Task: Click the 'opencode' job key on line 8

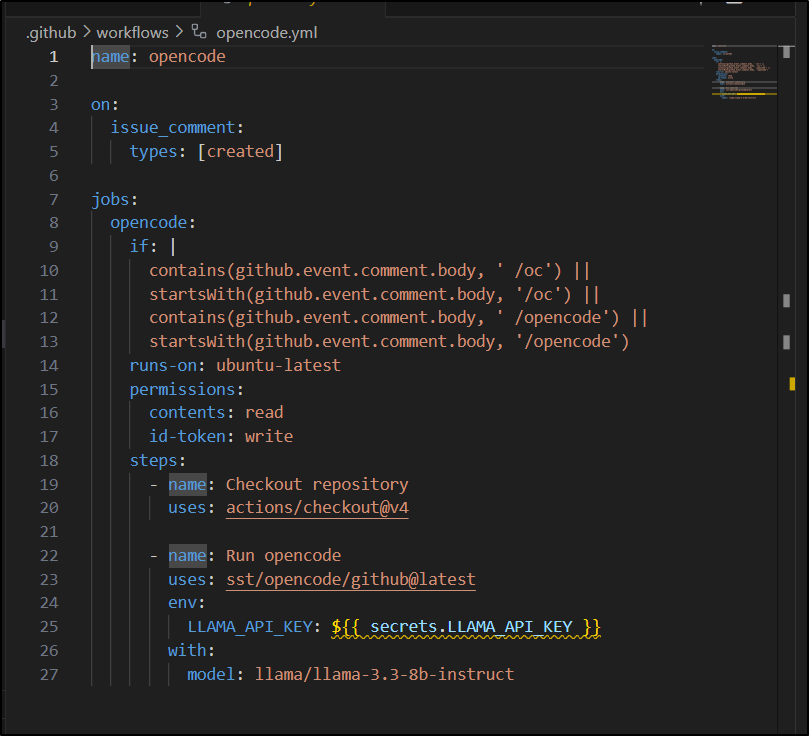Action: pyautogui.click(x=149, y=223)
